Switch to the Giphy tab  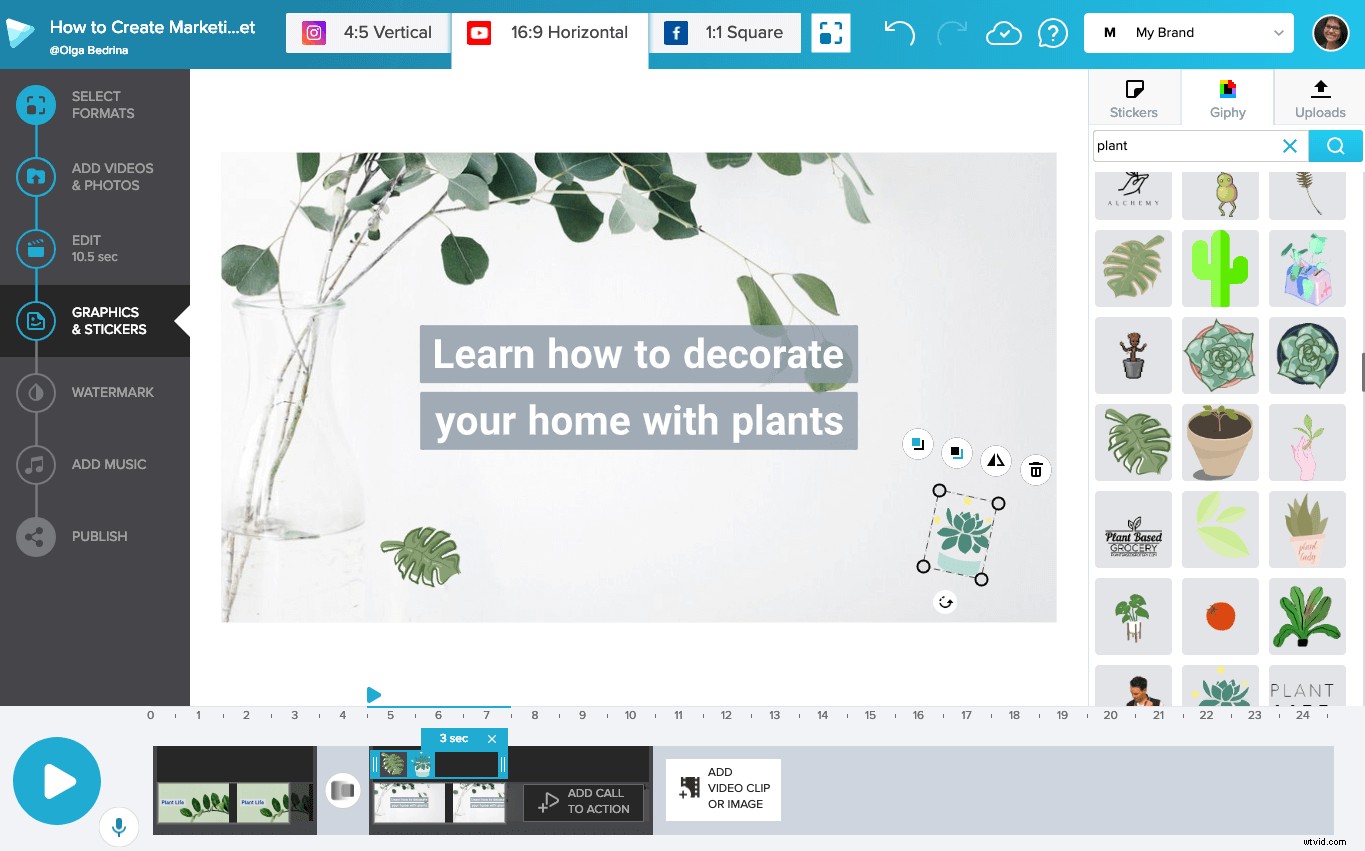click(x=1227, y=97)
